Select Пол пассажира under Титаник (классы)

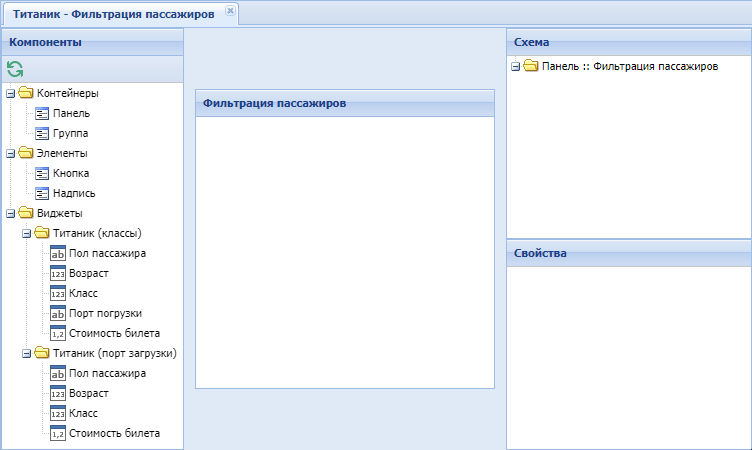tap(108, 253)
